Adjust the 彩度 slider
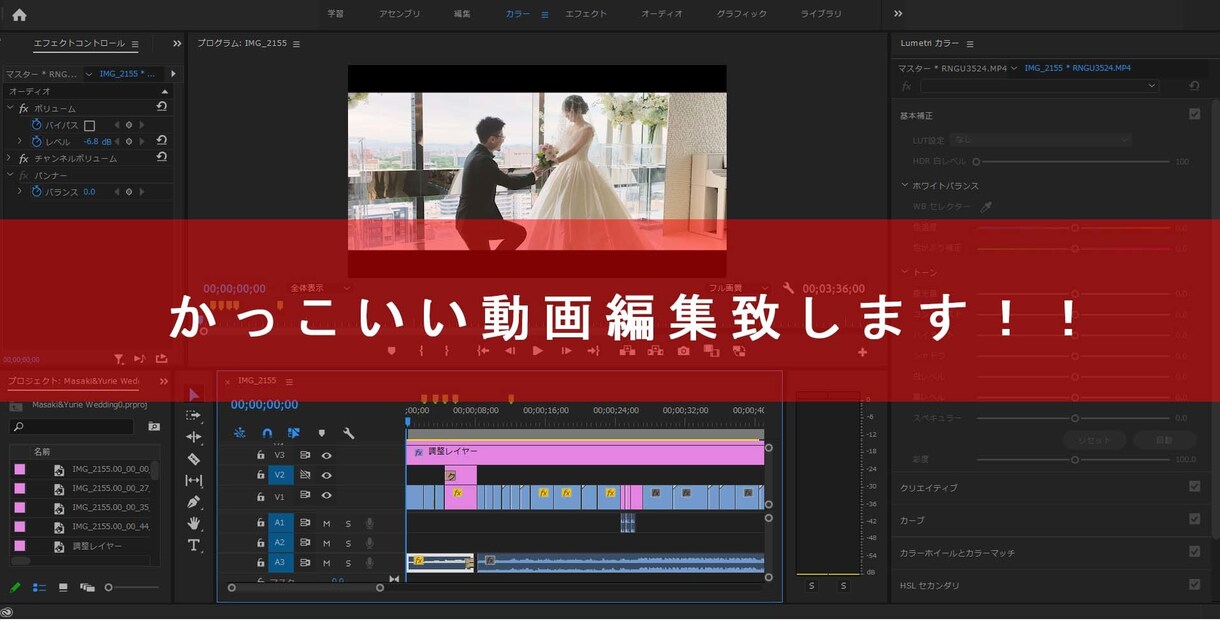Screen dimensions: 1220x621 coord(1073,460)
